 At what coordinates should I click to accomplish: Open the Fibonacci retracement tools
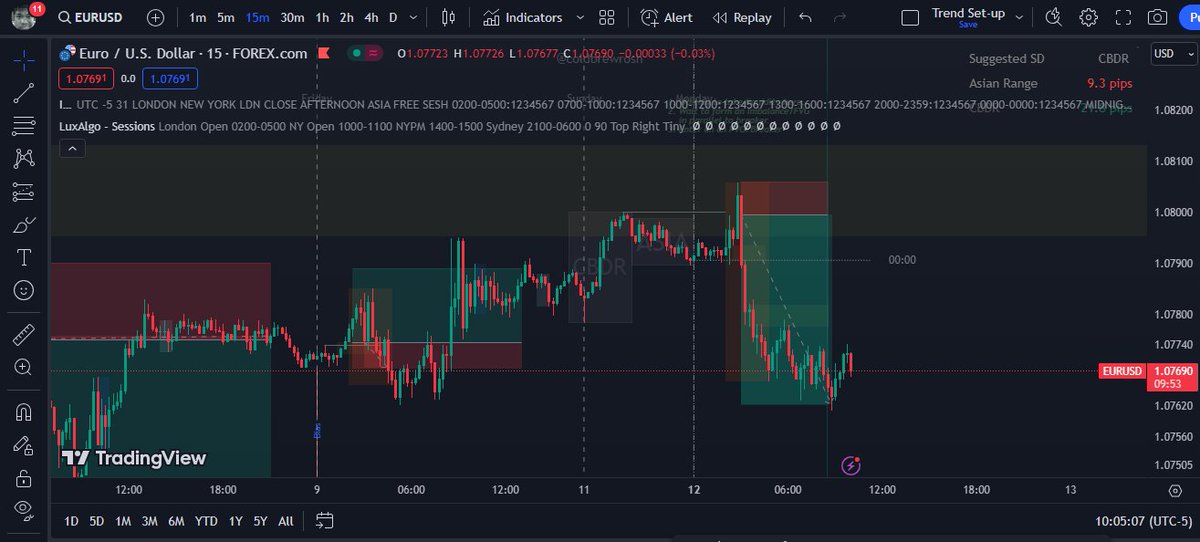[x=24, y=125]
